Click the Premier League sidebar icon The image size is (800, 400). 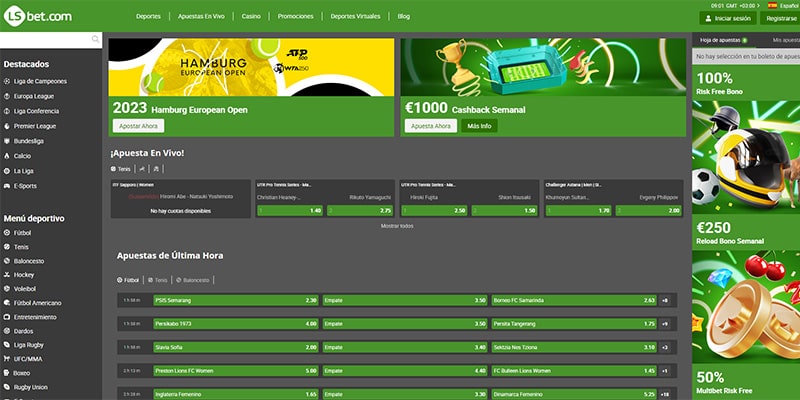(7, 126)
